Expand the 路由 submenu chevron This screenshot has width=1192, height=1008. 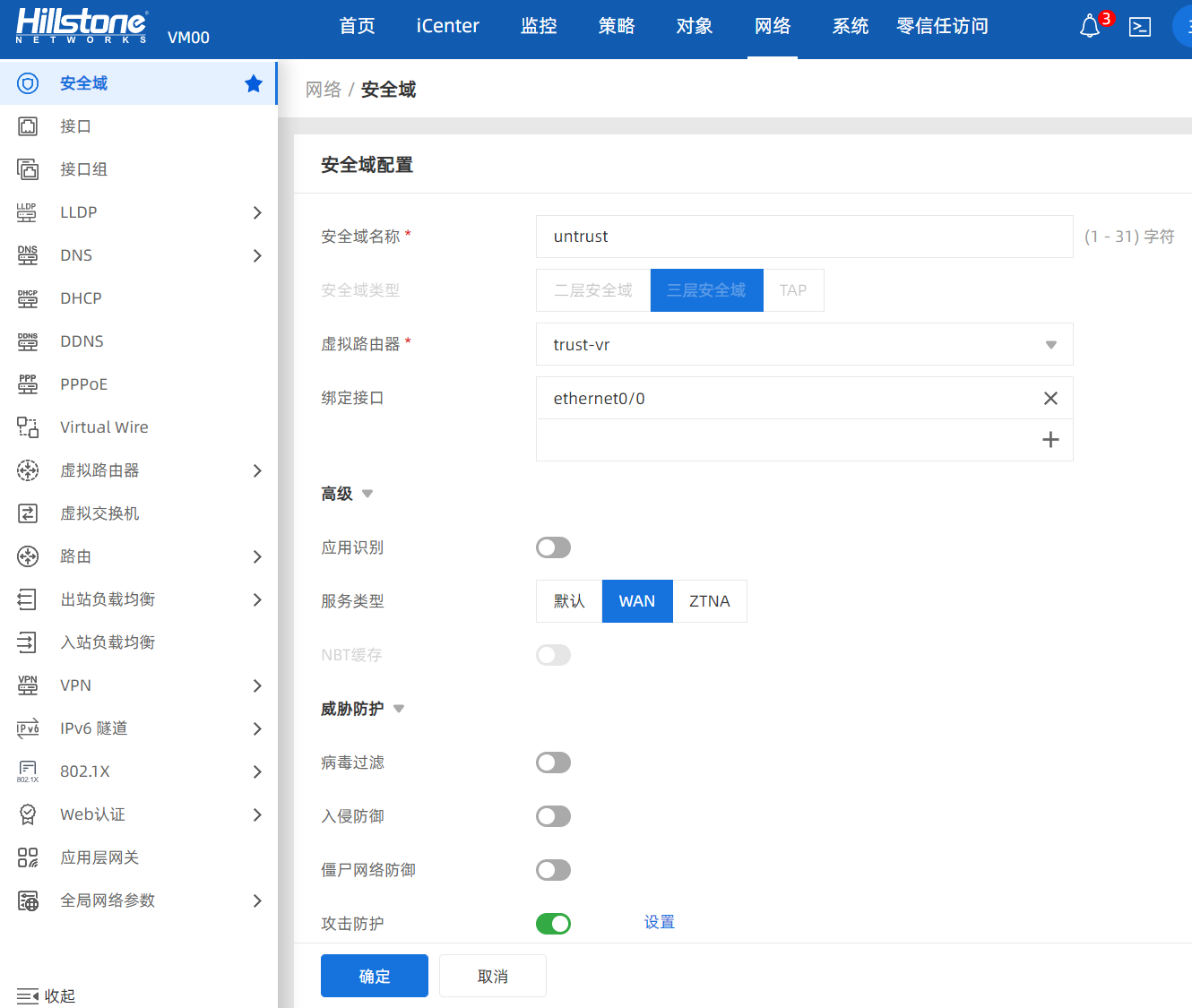(257, 556)
